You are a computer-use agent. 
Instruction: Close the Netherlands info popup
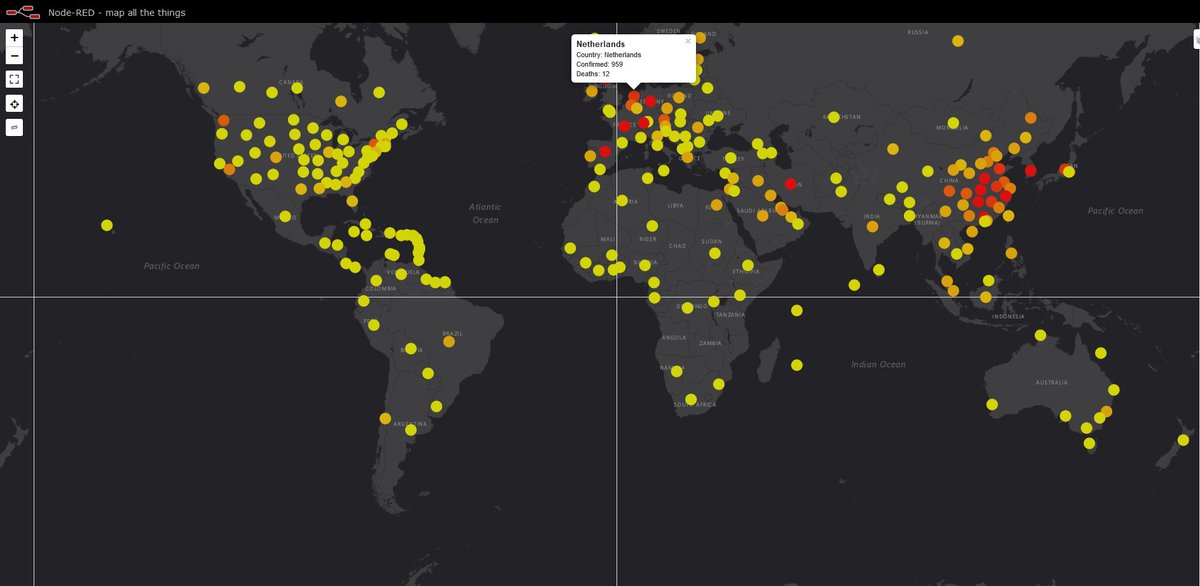pos(689,39)
